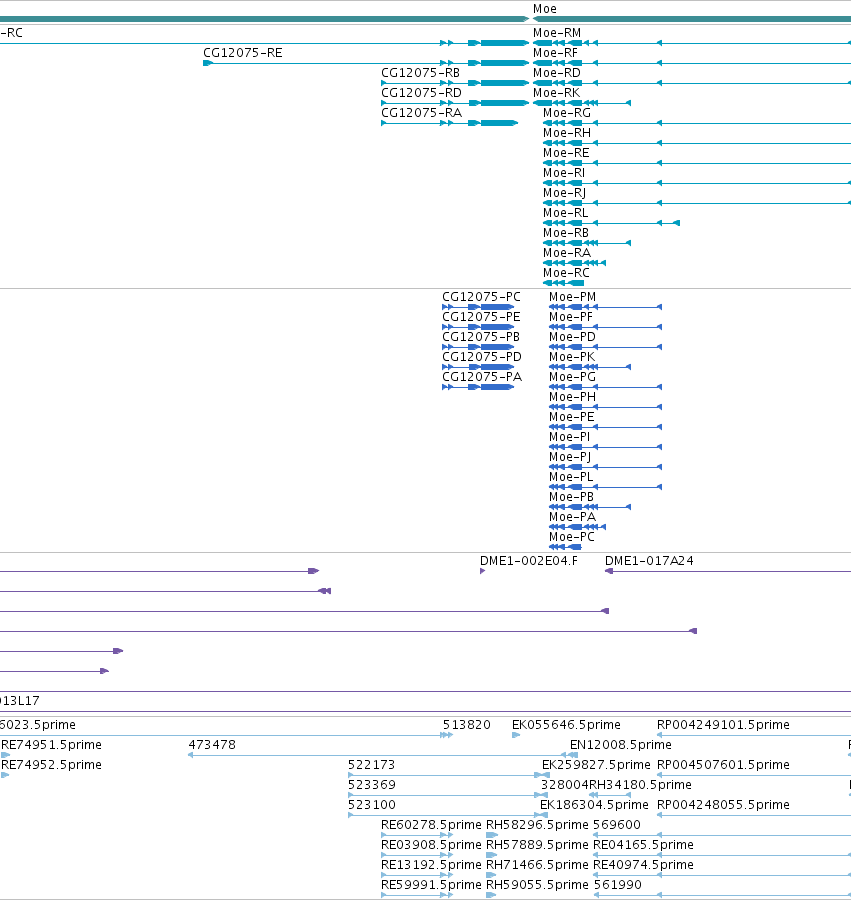The width and height of the screenshot is (851, 900).
Task: Select the DME1-002E04.F feature label
Action: [529, 561]
